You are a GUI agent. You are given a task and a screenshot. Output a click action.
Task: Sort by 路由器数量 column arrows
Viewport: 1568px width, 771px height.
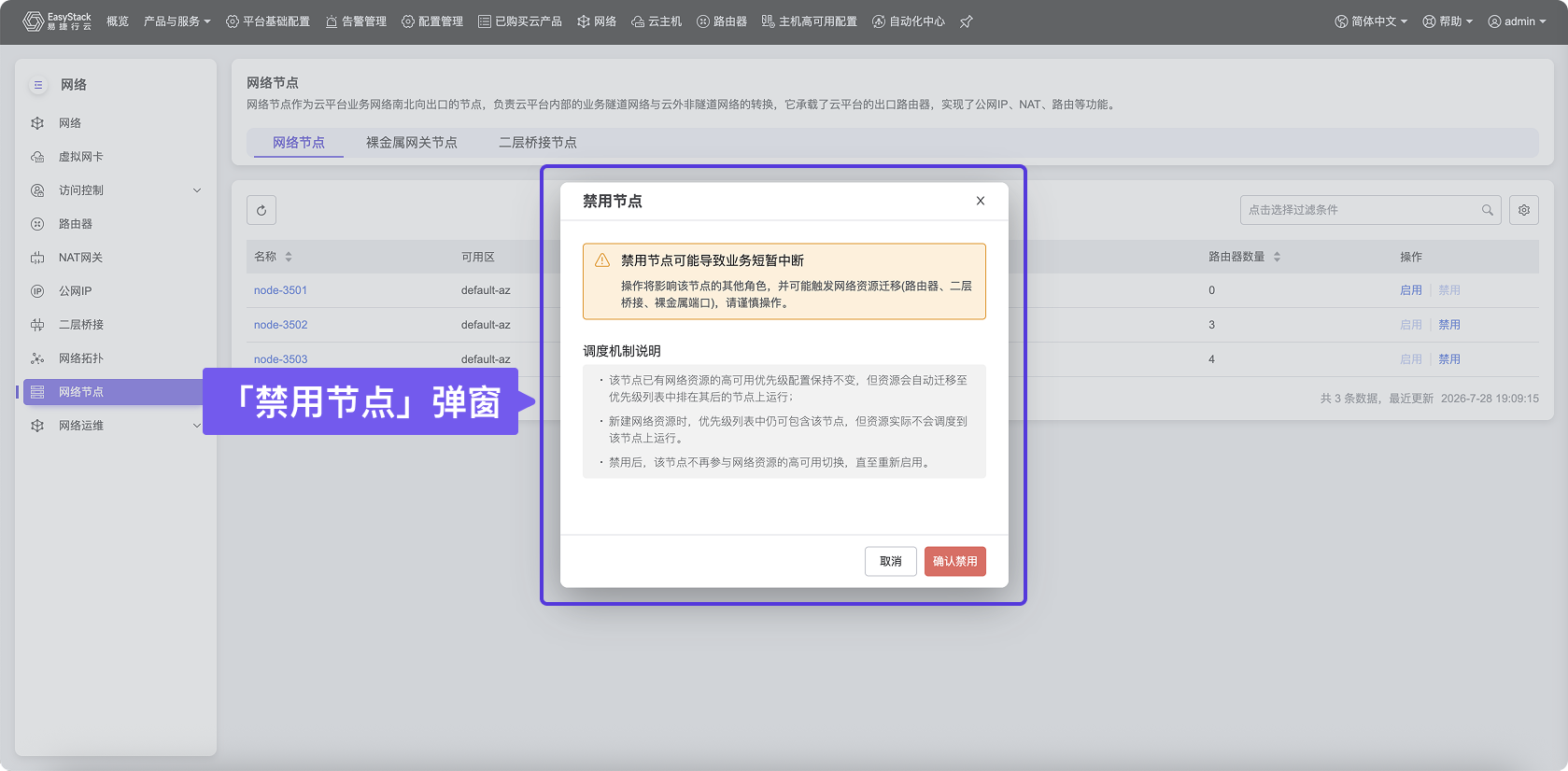click(1277, 257)
